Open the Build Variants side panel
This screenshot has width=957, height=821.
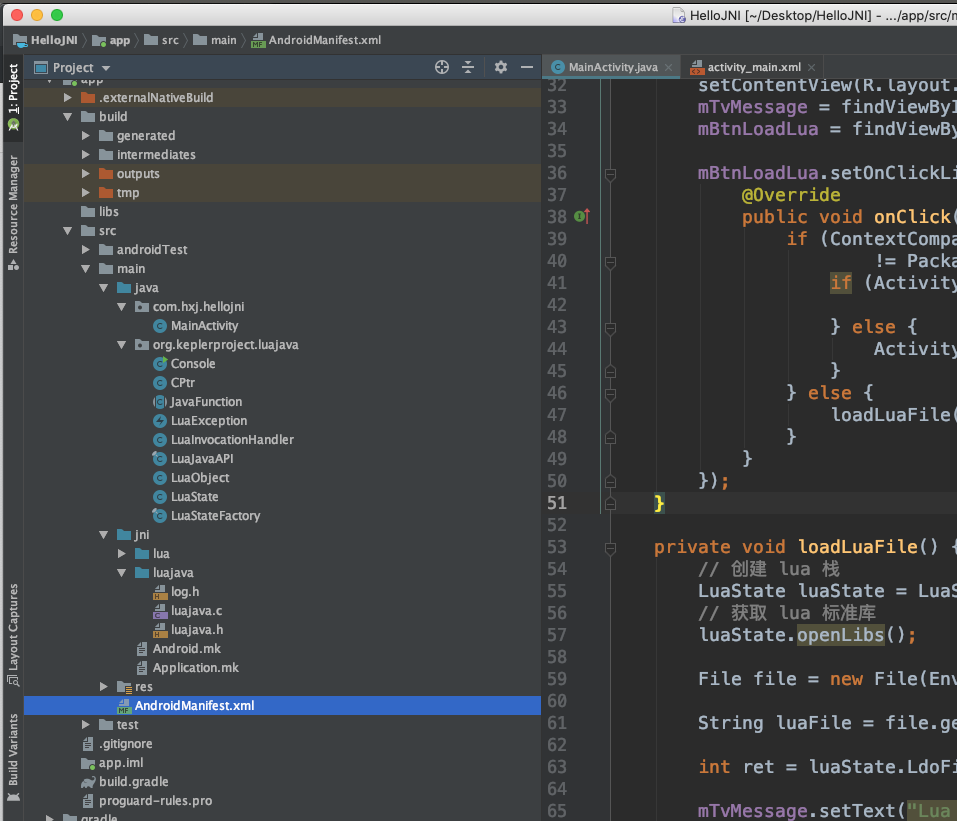coord(13,757)
